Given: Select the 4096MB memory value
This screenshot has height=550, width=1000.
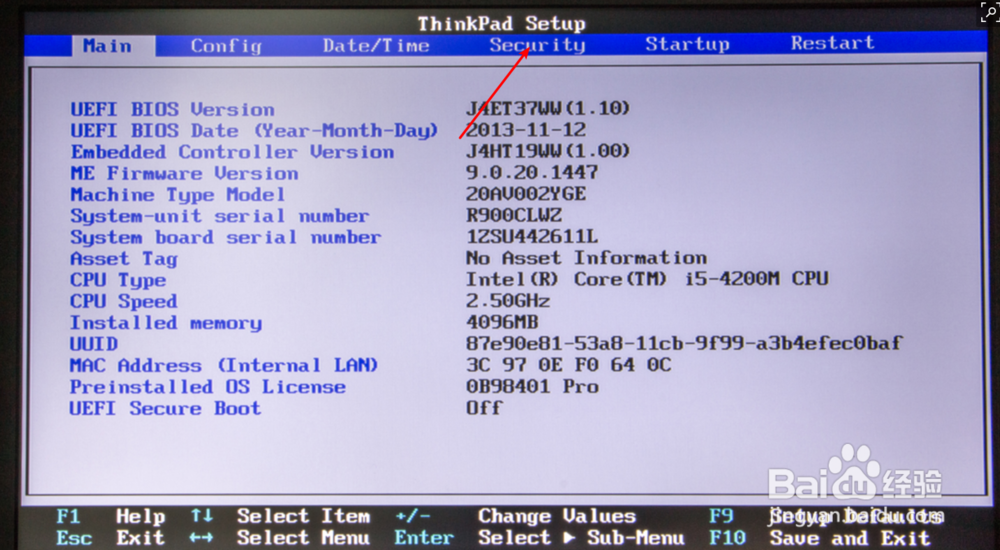Looking at the screenshot, I should (502, 321).
